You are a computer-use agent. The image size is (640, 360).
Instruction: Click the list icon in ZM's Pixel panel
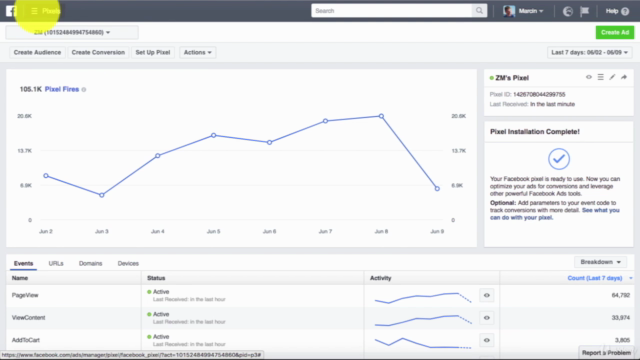click(x=600, y=77)
